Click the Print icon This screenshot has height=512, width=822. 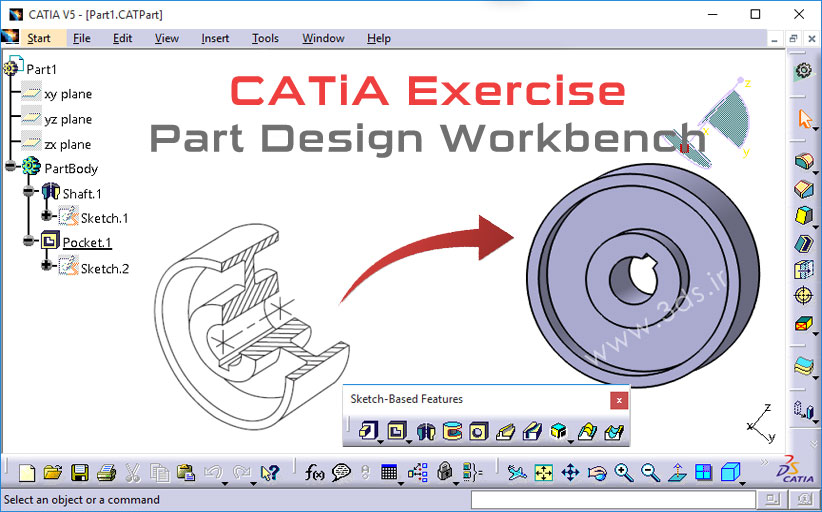106,473
